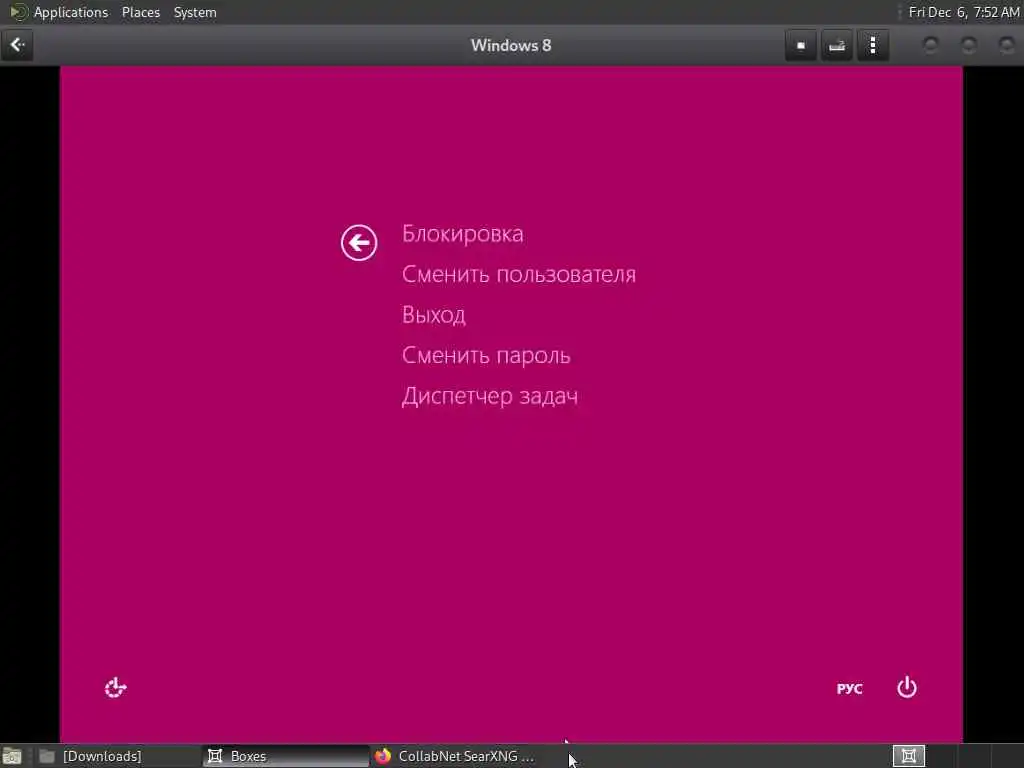Open the power options icon
The height and width of the screenshot is (768, 1024).
click(x=906, y=688)
